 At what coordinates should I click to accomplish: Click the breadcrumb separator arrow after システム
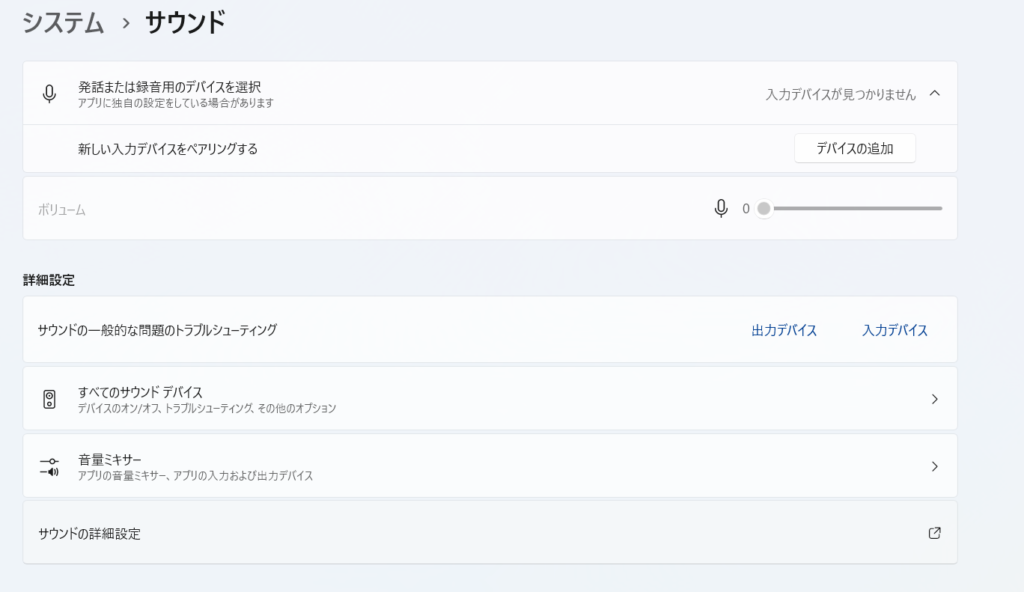point(126,23)
